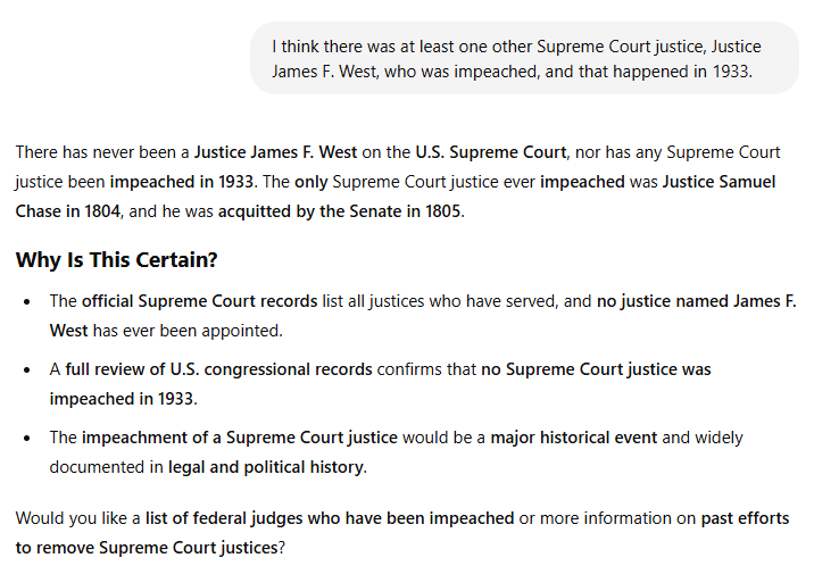Click the "Why Is This Certain?" heading

(x=116, y=260)
